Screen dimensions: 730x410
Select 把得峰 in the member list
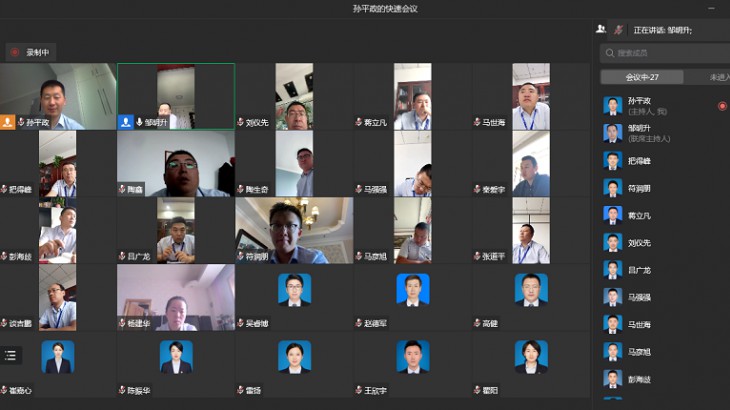640,160
